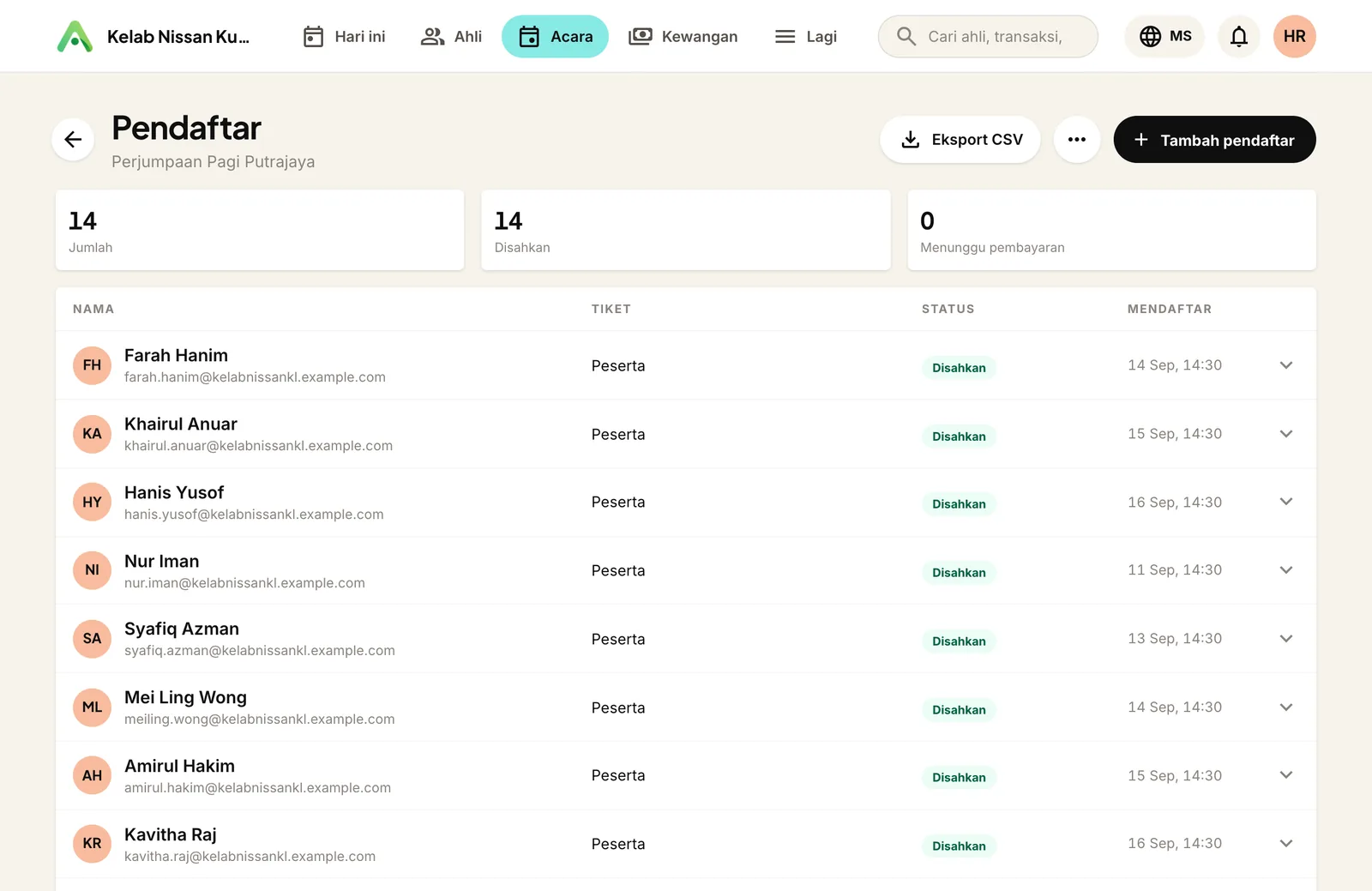This screenshot has width=1372, height=891.
Task: Expand Nur Iman's row chevron
Action: pyautogui.click(x=1286, y=570)
